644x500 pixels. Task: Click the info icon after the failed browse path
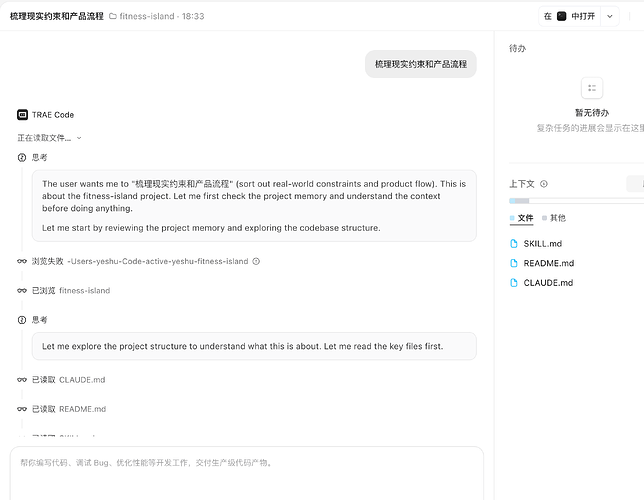pyautogui.click(x=256, y=261)
